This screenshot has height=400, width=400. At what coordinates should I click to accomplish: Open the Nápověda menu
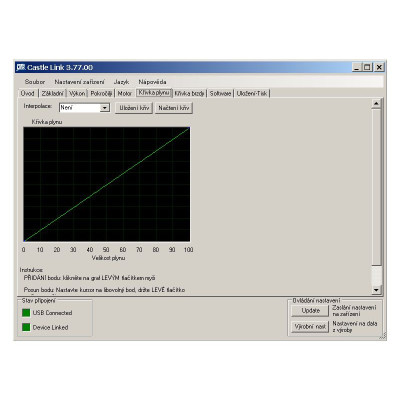click(152, 82)
